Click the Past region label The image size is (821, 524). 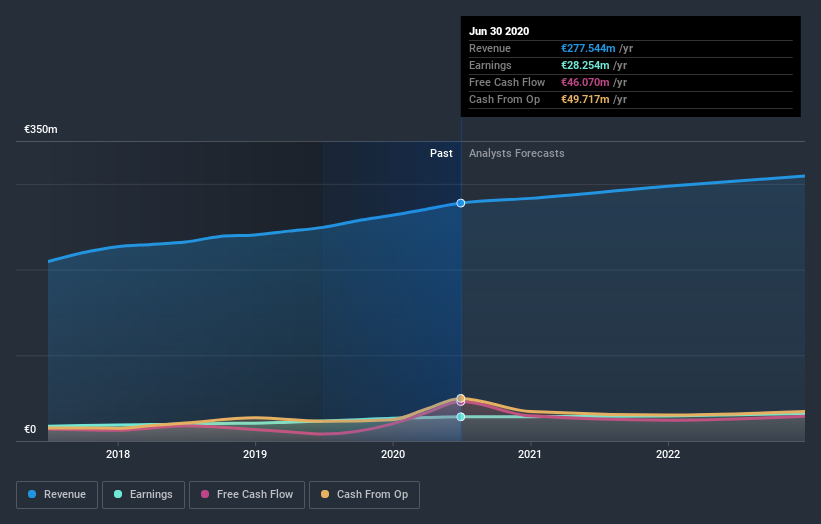[441, 153]
